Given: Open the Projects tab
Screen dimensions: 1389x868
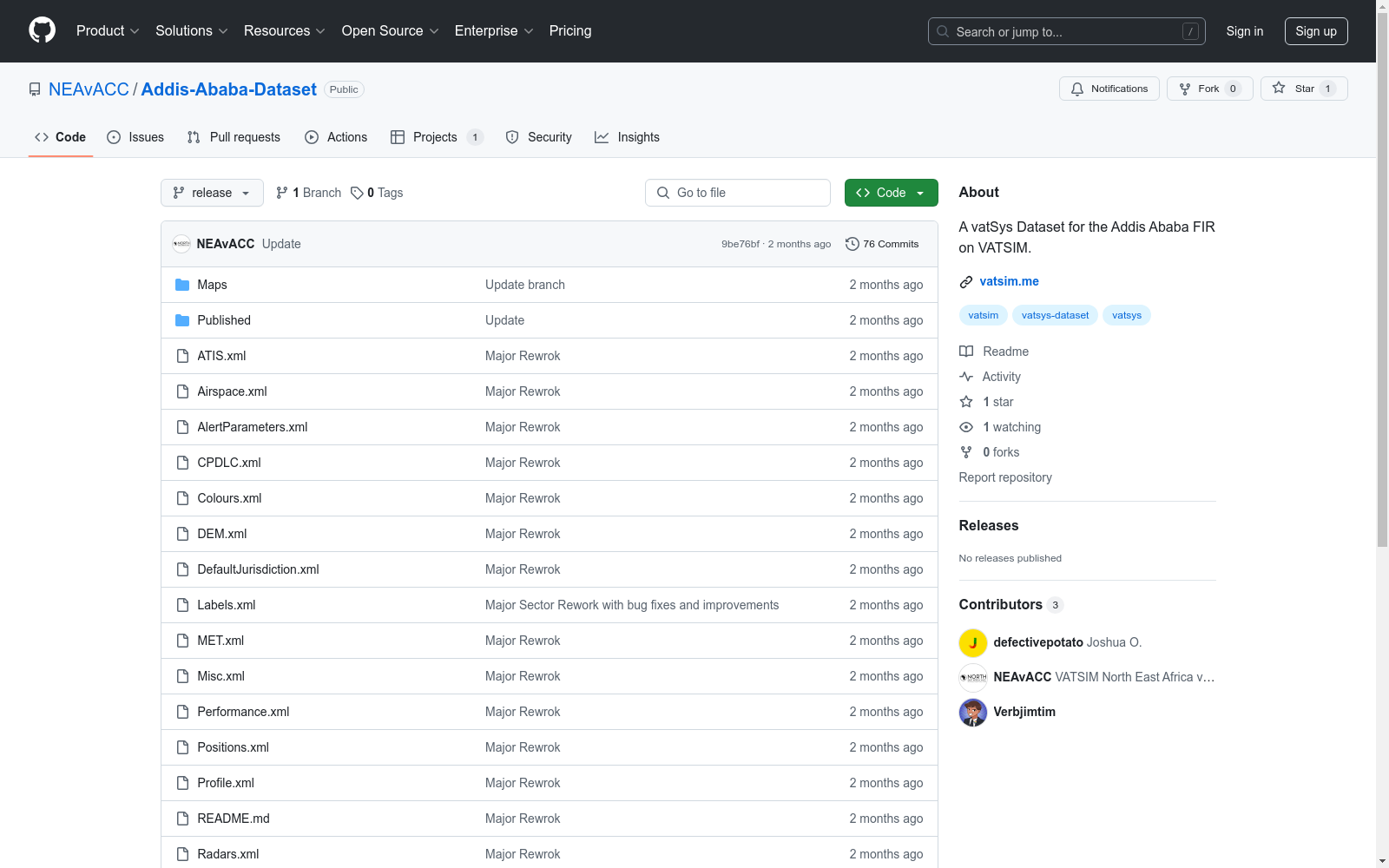Looking at the screenshot, I should pos(437,137).
